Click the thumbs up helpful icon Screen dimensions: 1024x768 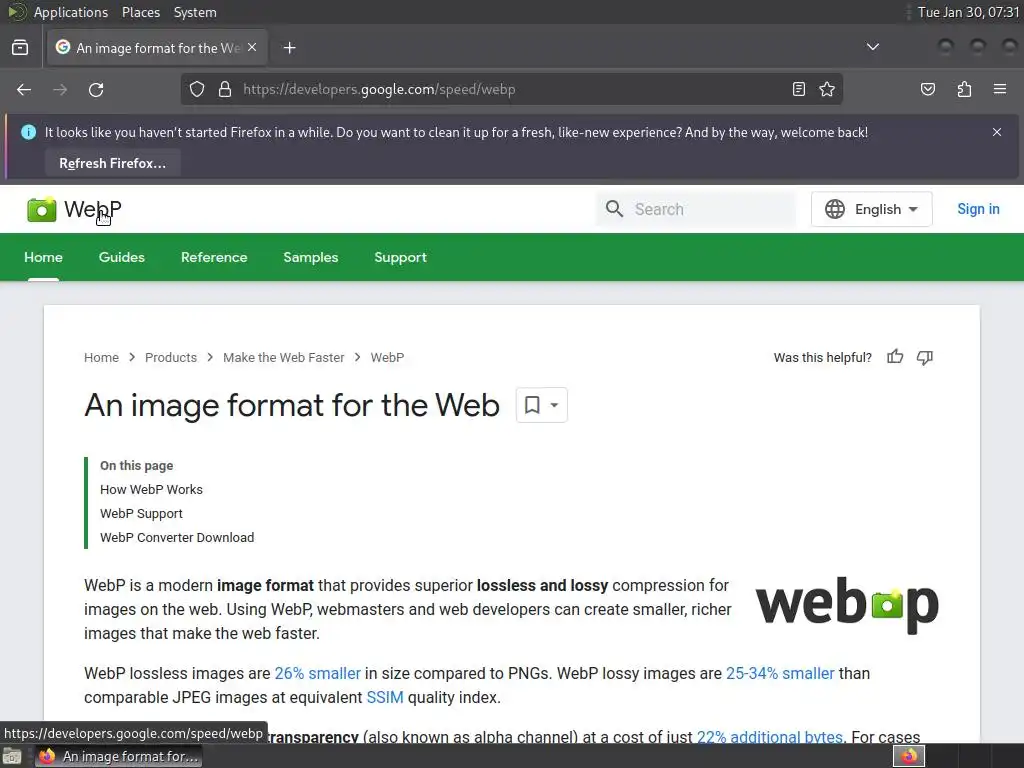coord(895,357)
